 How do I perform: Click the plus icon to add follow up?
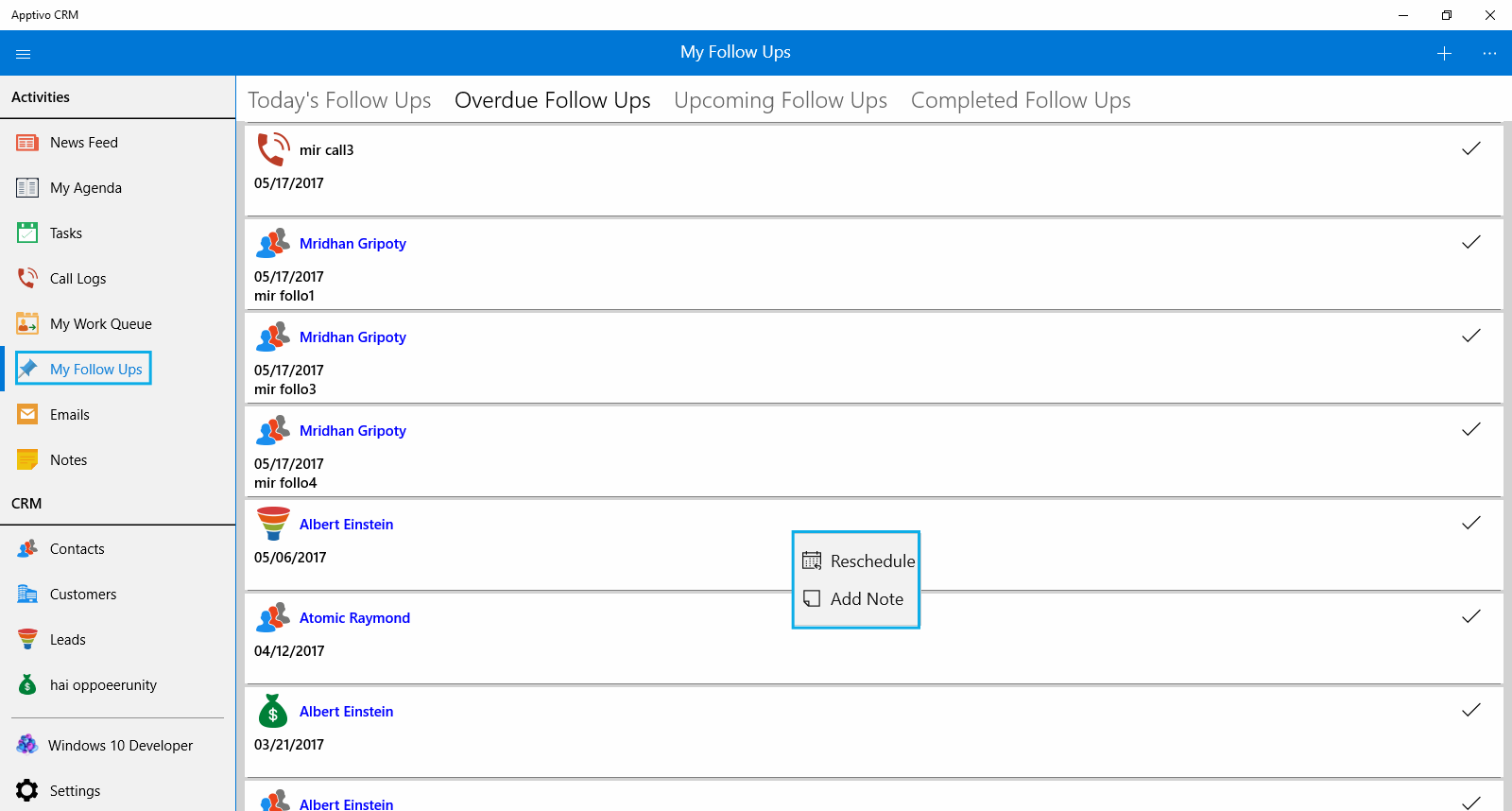[1444, 54]
